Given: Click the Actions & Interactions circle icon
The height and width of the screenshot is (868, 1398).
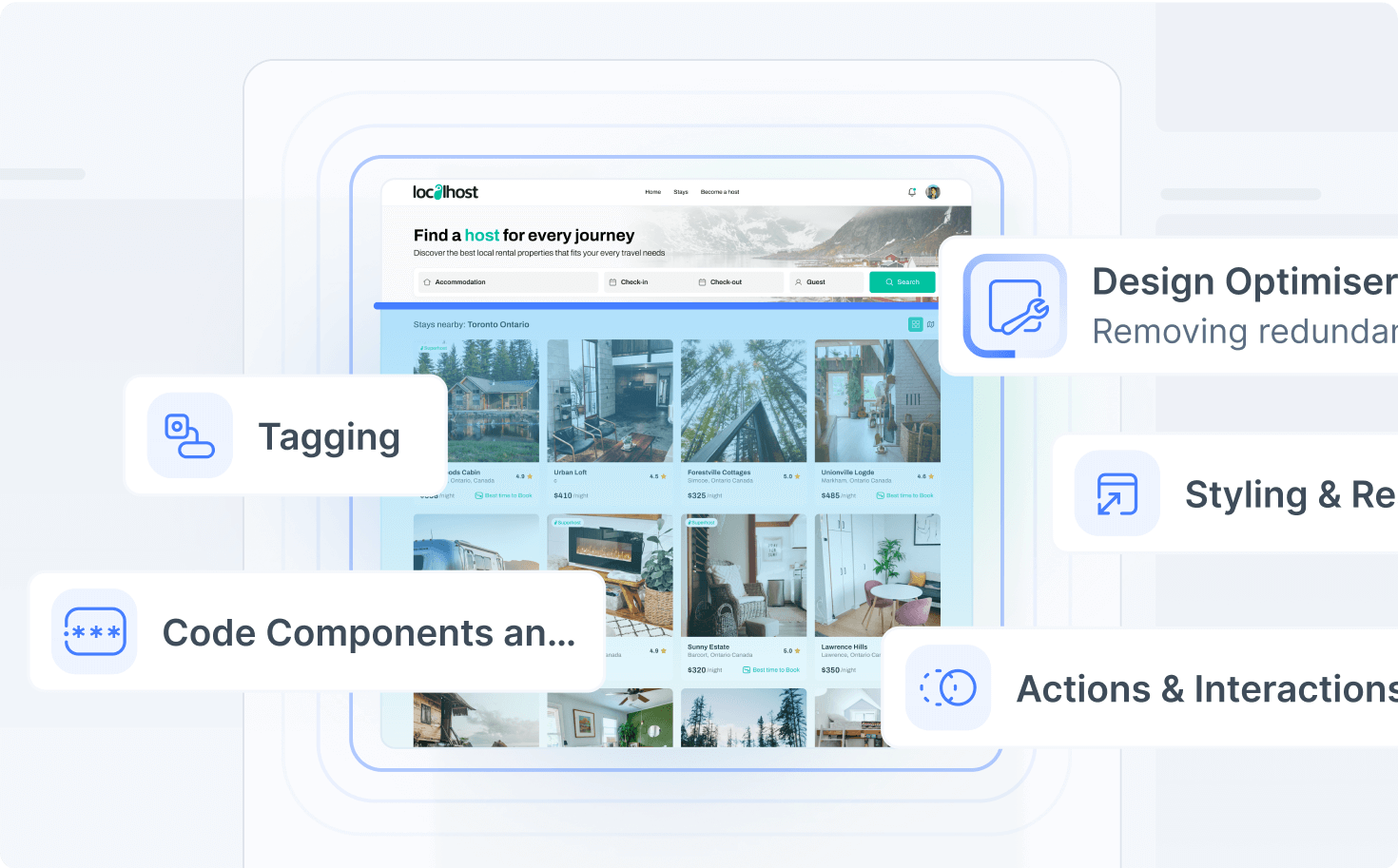Looking at the screenshot, I should point(948,688).
